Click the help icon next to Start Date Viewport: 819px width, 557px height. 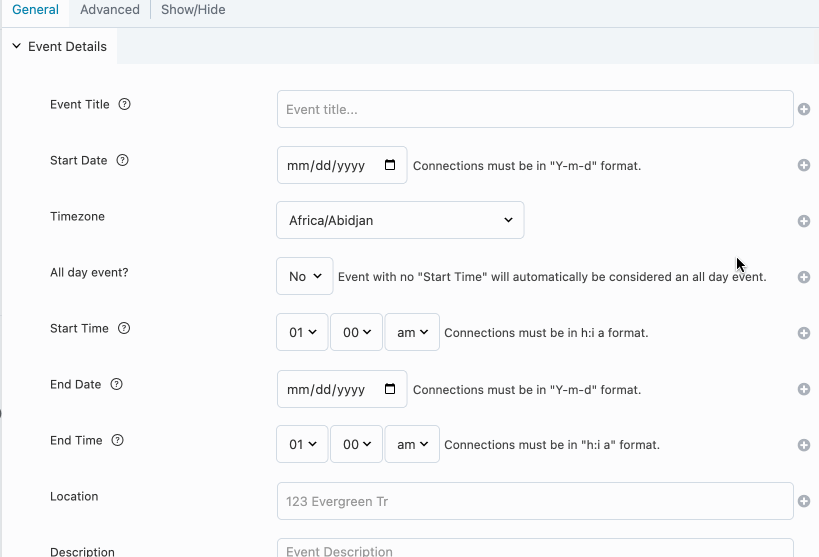(x=123, y=161)
